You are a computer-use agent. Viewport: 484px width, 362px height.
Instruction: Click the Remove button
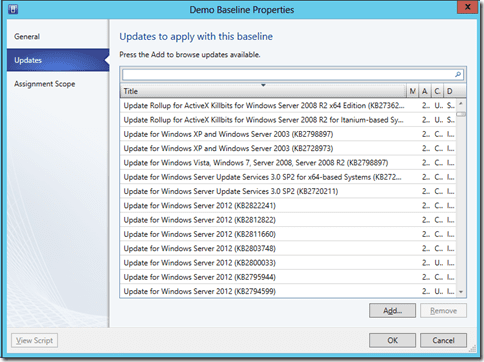pyautogui.click(x=443, y=311)
